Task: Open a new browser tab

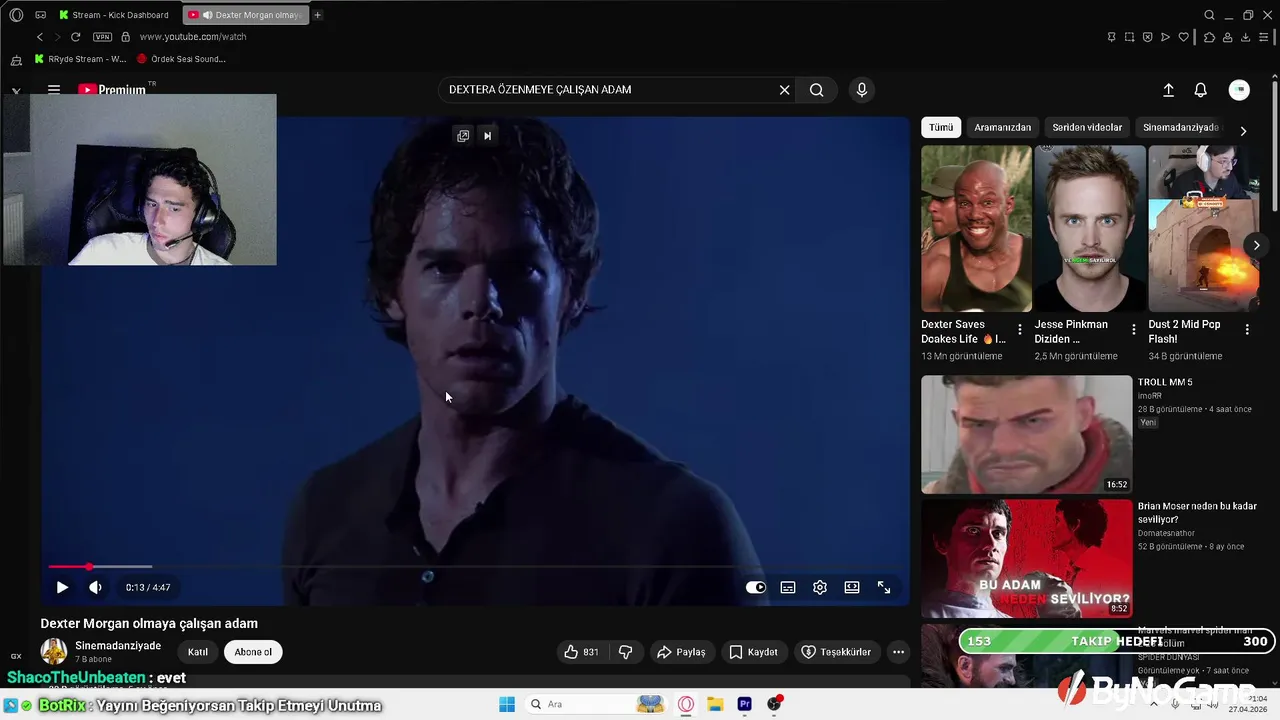Action: [318, 15]
